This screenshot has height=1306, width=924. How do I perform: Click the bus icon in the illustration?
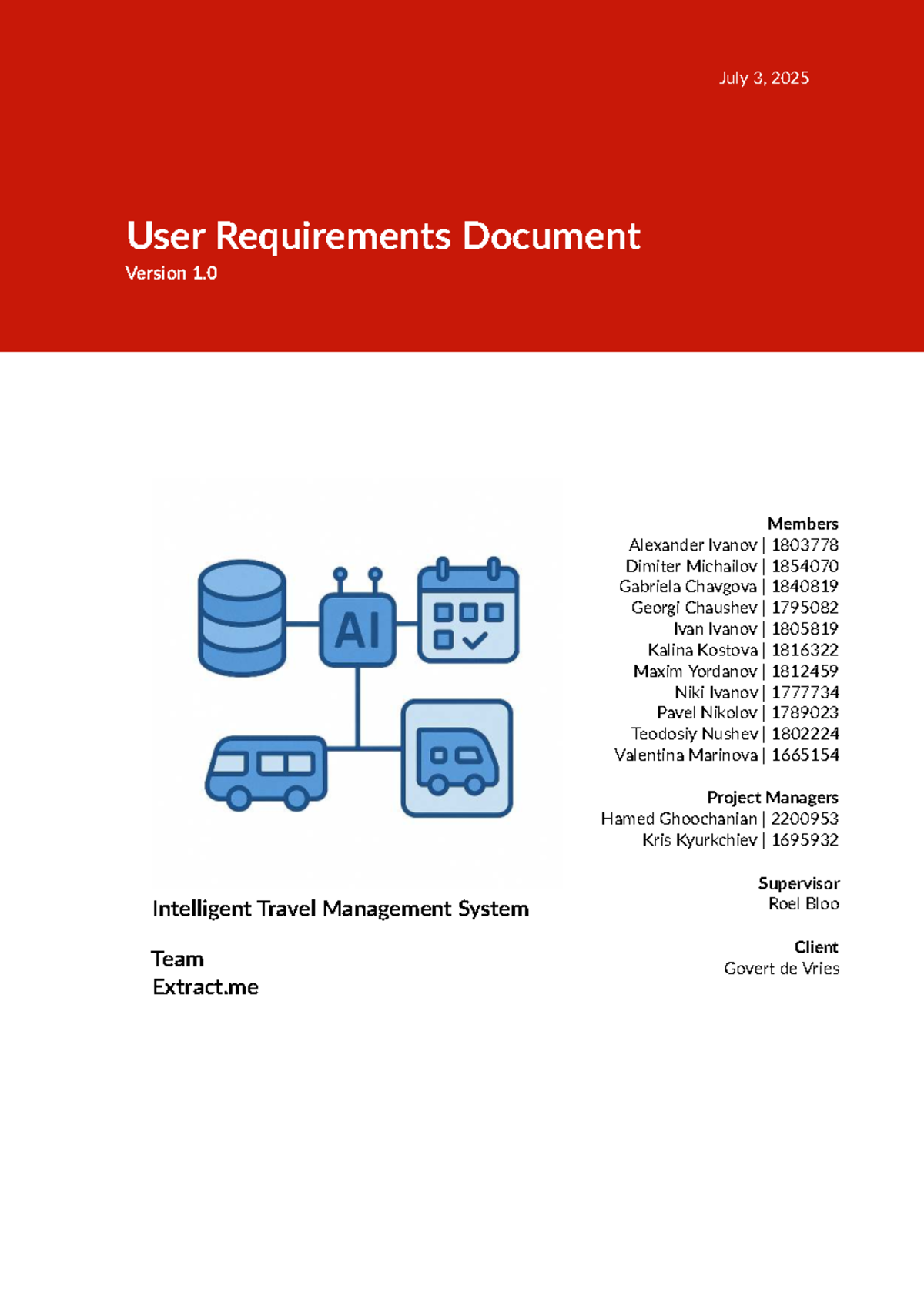point(266,773)
